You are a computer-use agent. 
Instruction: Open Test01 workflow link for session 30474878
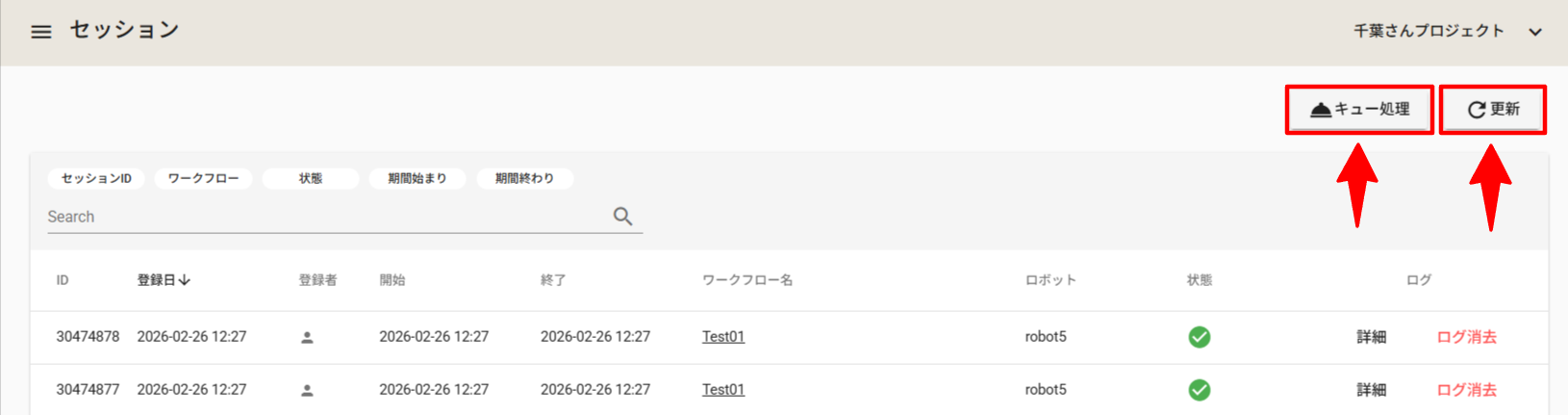(x=722, y=337)
